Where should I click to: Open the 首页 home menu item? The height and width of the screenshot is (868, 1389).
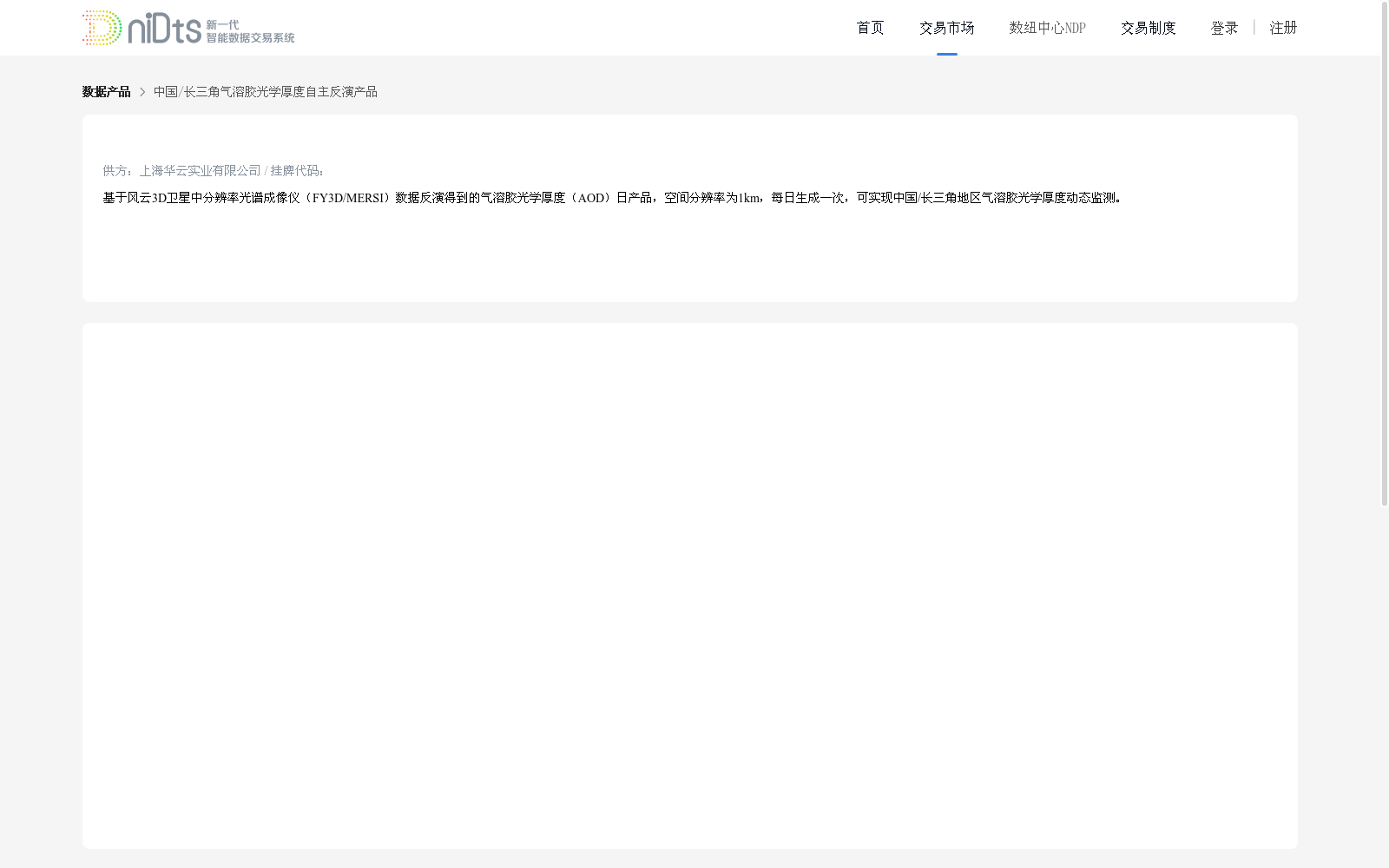(870, 28)
